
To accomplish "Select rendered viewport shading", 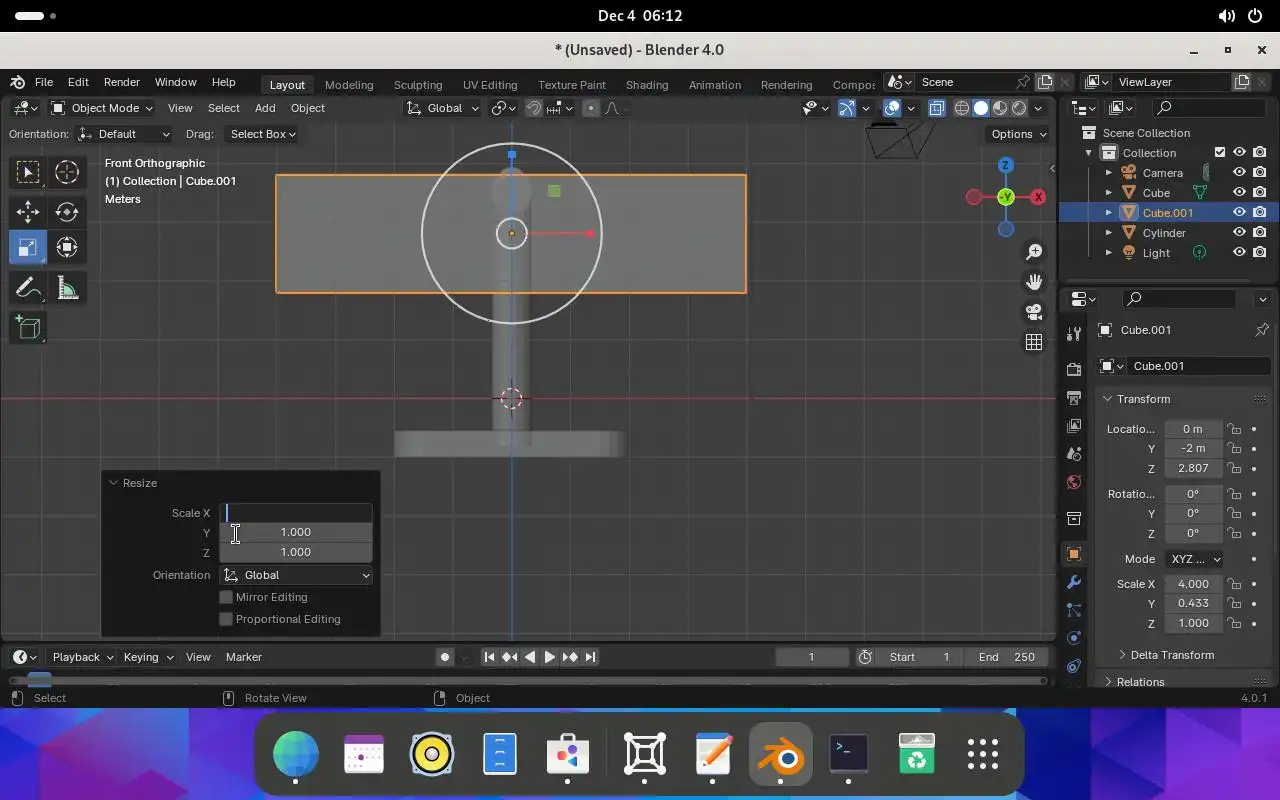I will tap(1019, 108).
